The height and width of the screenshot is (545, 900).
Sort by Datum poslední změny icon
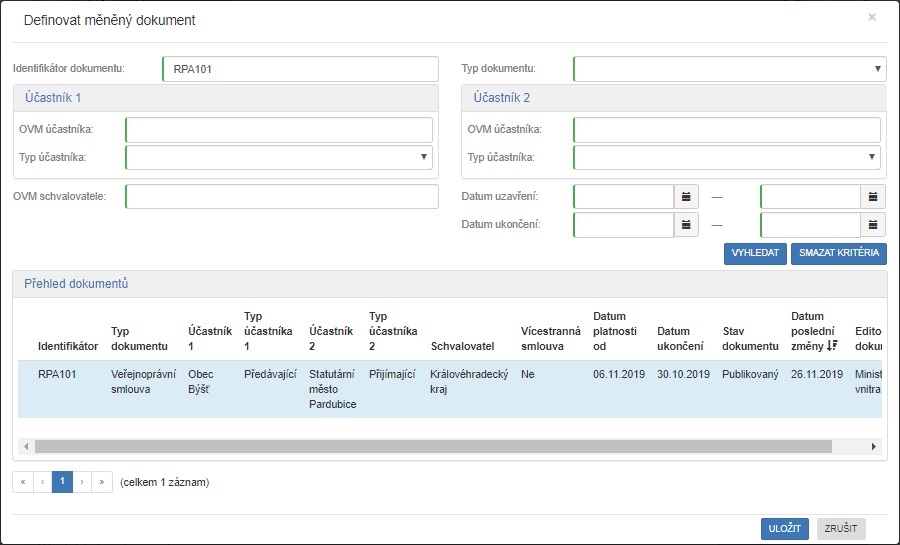pyautogui.click(x=831, y=346)
